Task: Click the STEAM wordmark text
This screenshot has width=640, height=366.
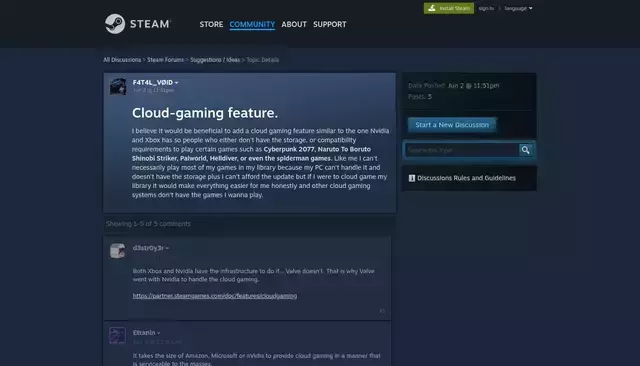Action: click(150, 24)
